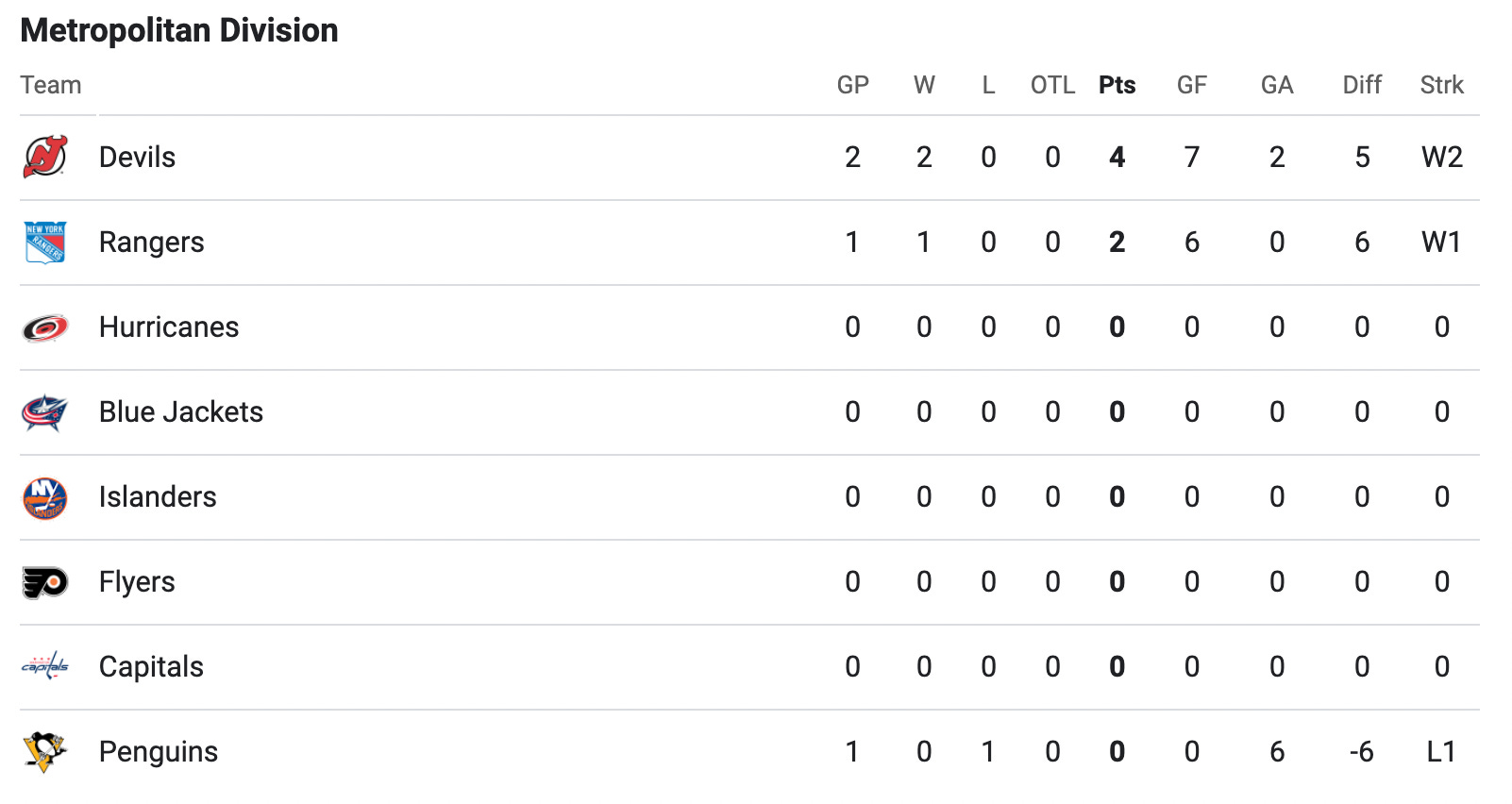This screenshot has height=804, width=1512.
Task: Select the OTL column header
Action: pos(1053,85)
